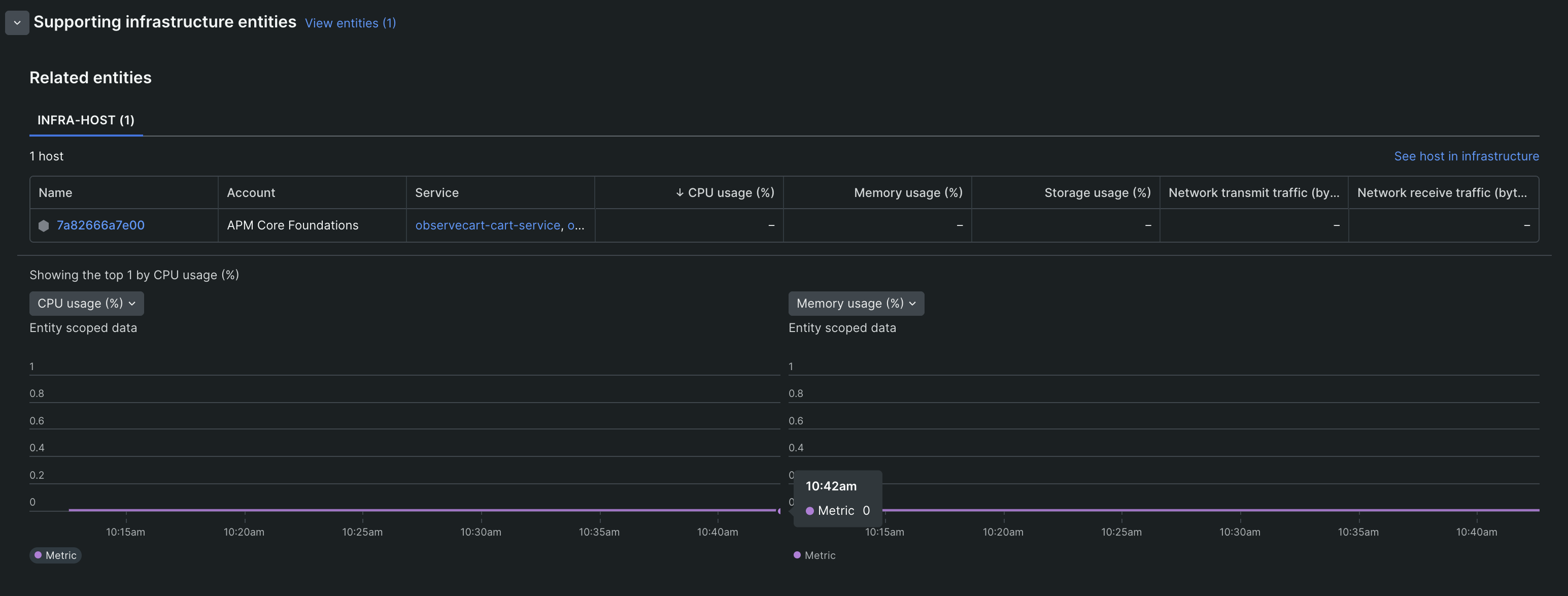The image size is (1568, 596).
Task: Open host 7a82666a7e00
Action: (100, 225)
